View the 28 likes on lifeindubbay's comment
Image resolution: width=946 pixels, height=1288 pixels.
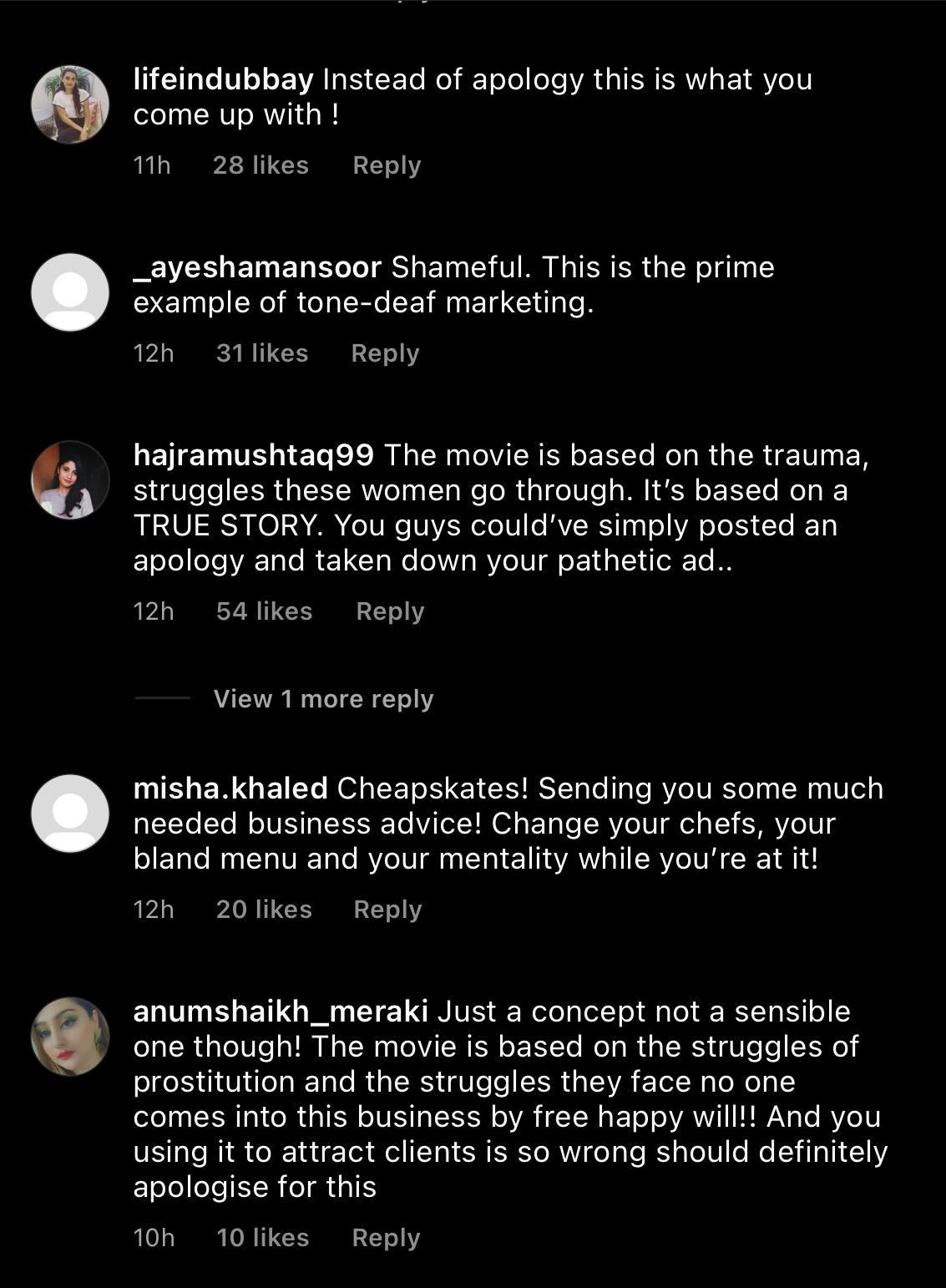click(261, 165)
